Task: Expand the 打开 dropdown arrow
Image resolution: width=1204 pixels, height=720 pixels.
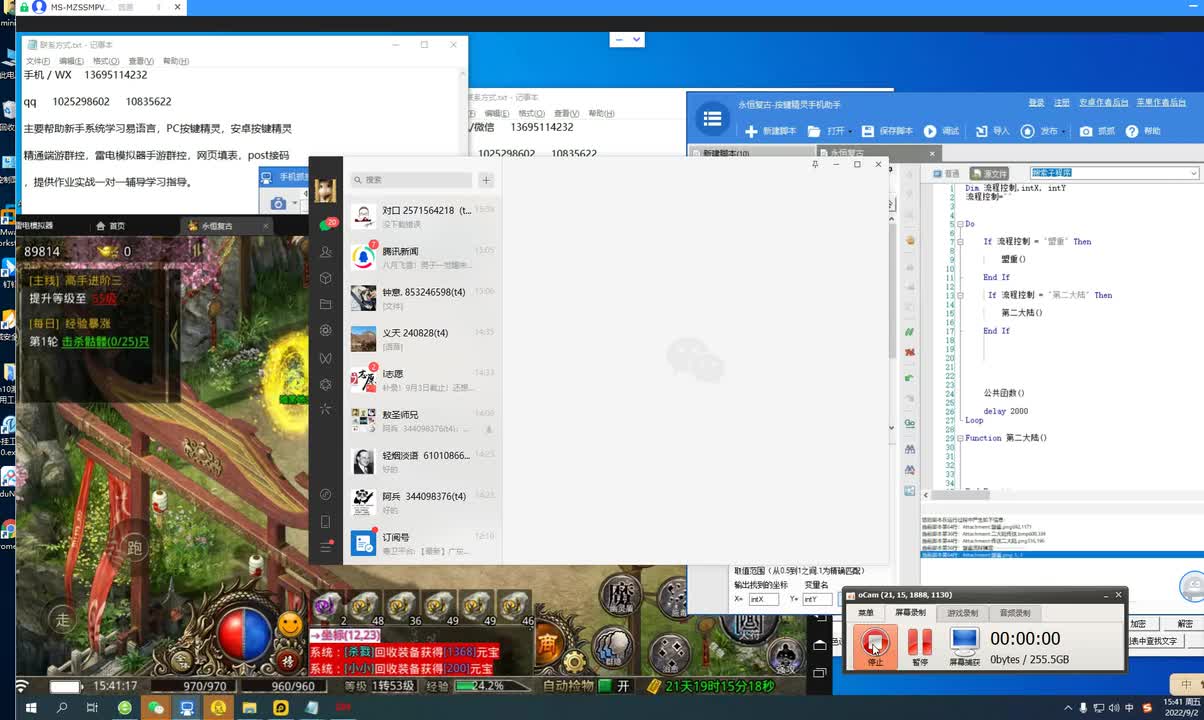Action: click(850, 131)
